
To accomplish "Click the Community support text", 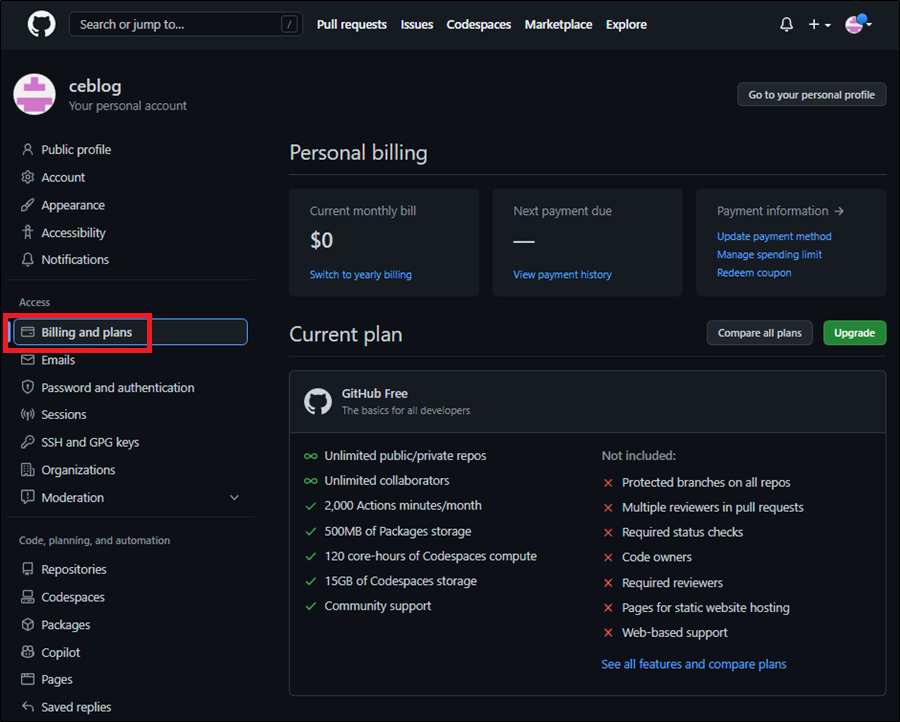I will [x=378, y=606].
